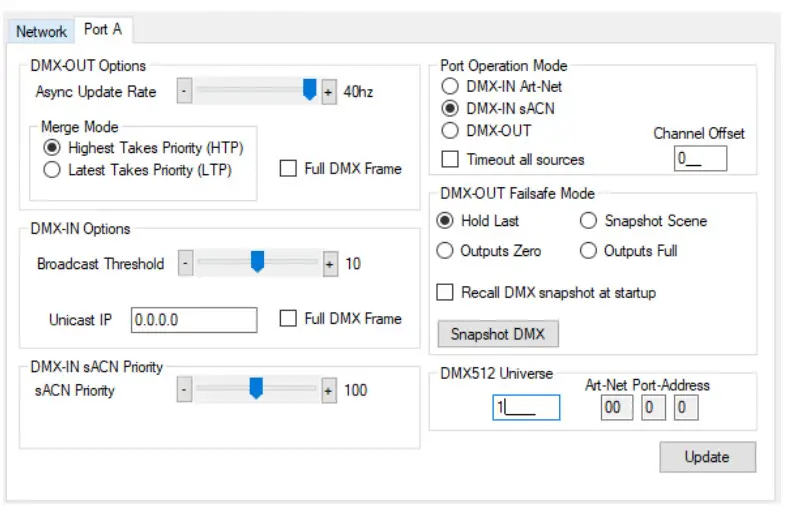Image resolution: width=802 pixels, height=518 pixels.
Task: Click the 40hz rate value
Action: pos(358,92)
